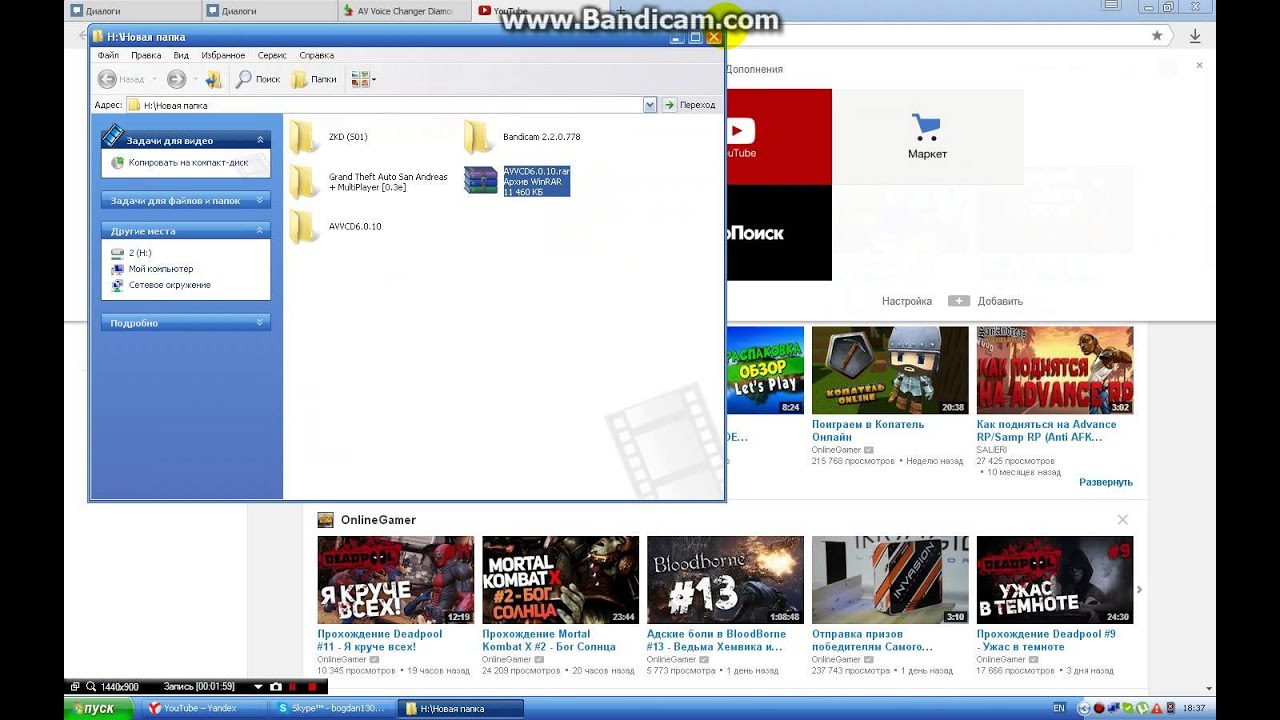Open Bloodborne #13 video thumbnail
Image resolution: width=1280 pixels, height=720 pixels.
click(x=726, y=580)
